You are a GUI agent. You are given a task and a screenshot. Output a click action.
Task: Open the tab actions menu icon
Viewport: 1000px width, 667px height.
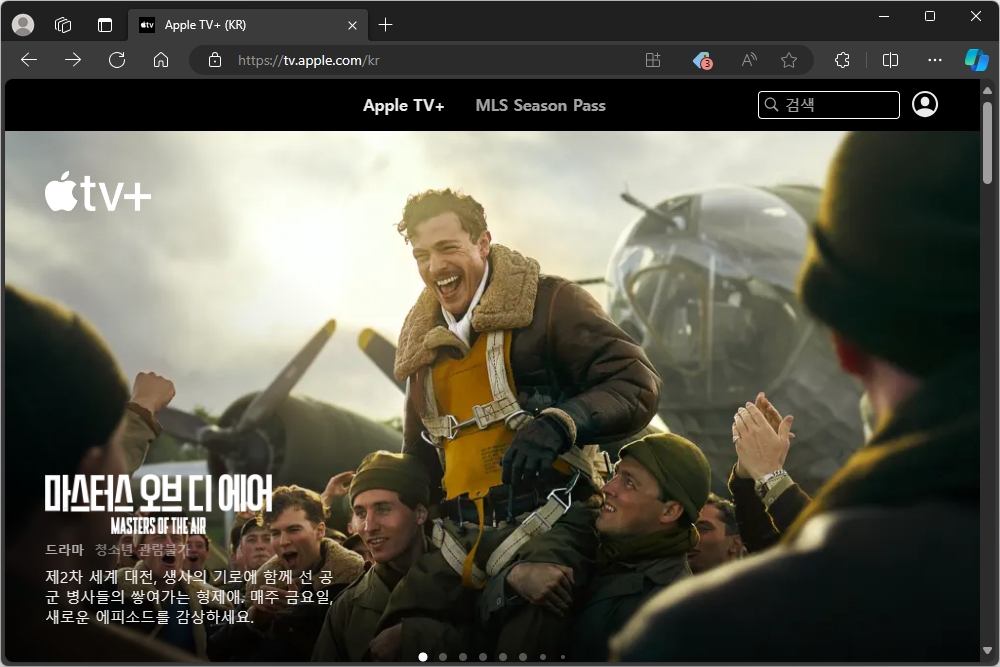click(105, 25)
